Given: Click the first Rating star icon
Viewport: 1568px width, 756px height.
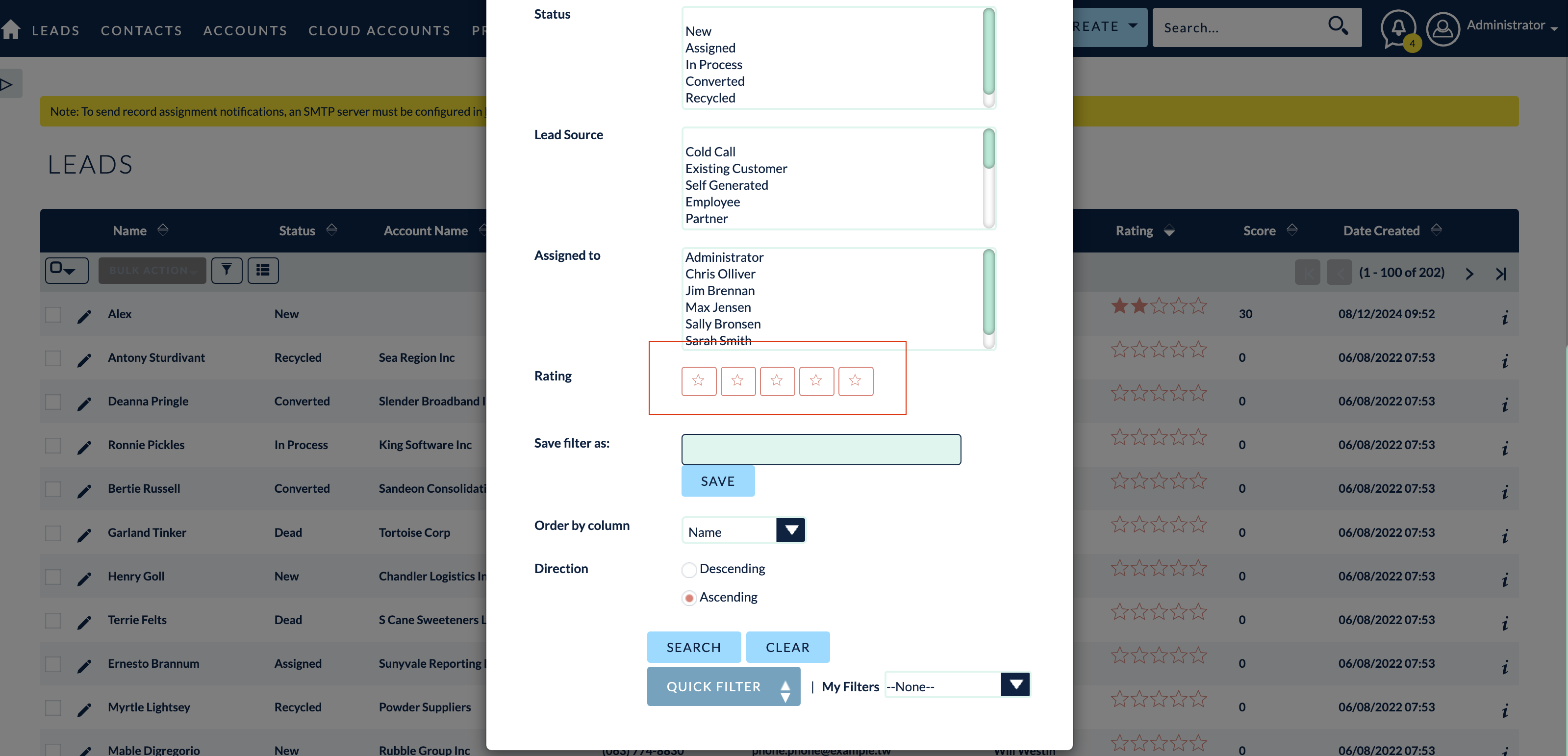Looking at the screenshot, I should coord(699,381).
